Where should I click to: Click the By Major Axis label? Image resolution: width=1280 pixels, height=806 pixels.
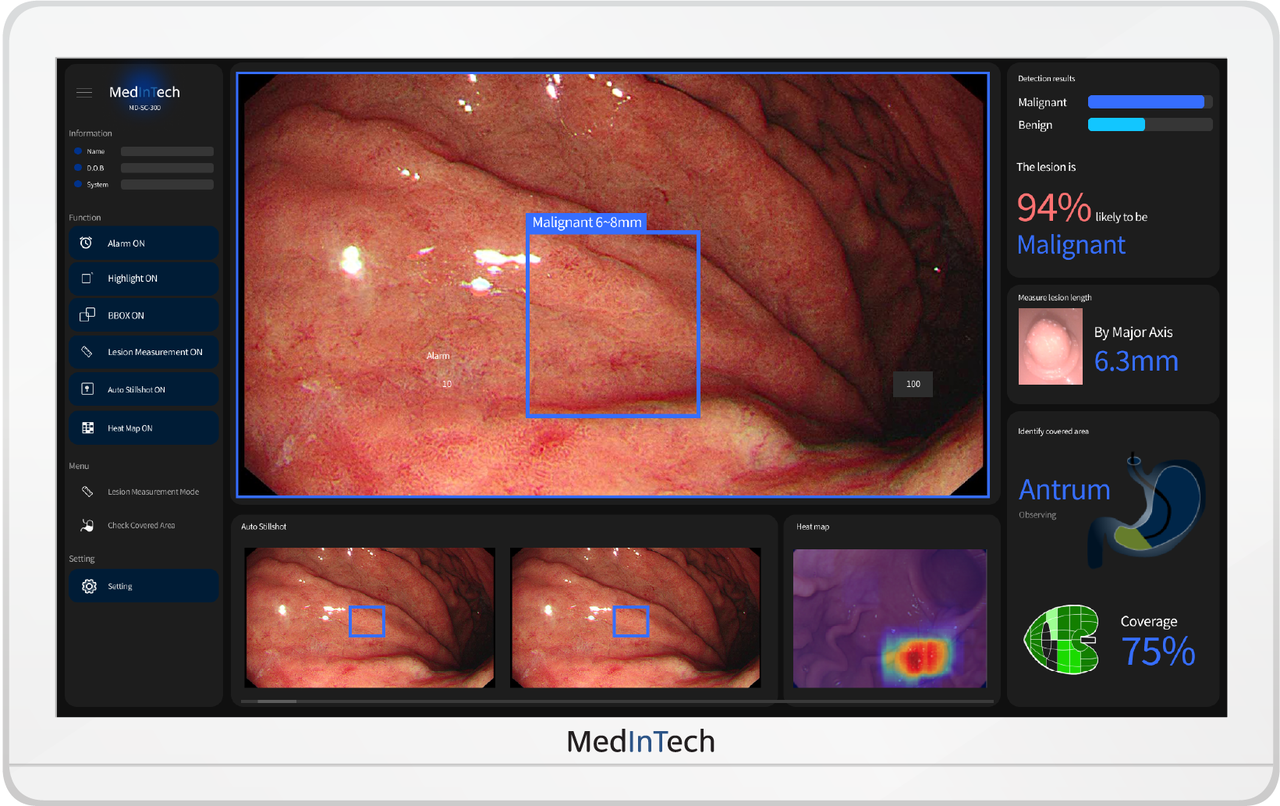(1133, 332)
